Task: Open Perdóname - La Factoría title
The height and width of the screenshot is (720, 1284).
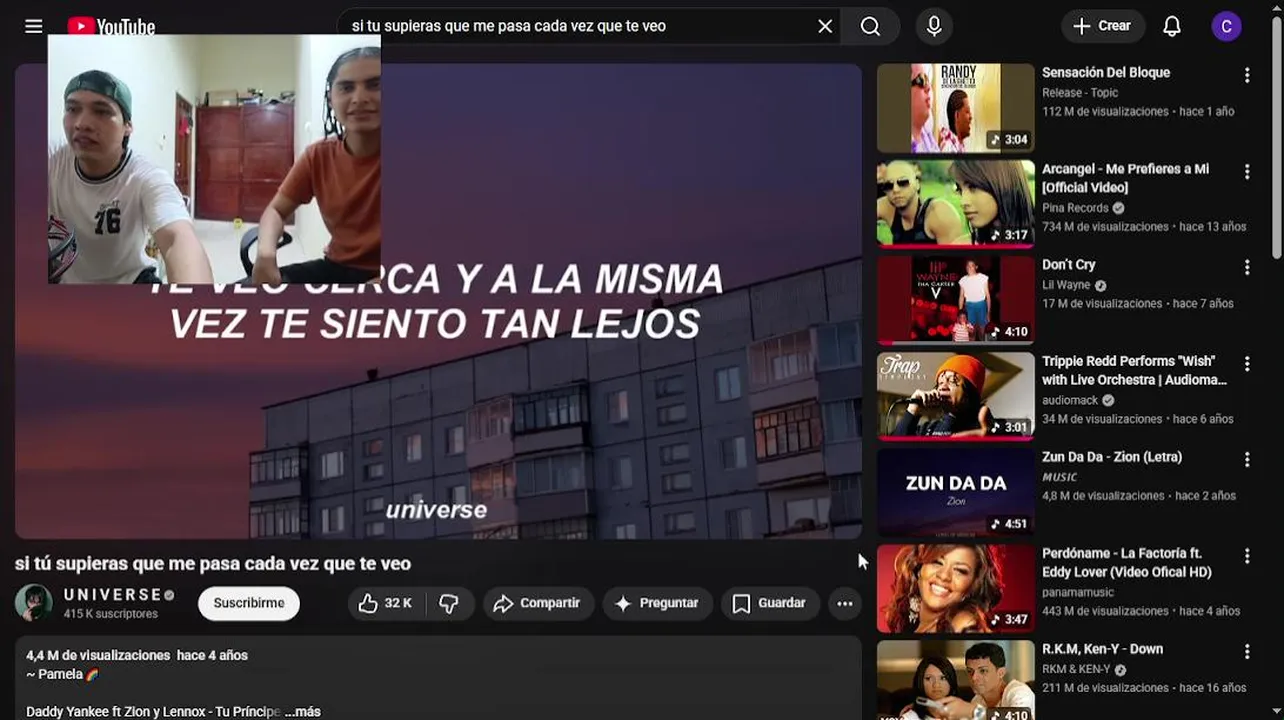Action: pos(1126,562)
